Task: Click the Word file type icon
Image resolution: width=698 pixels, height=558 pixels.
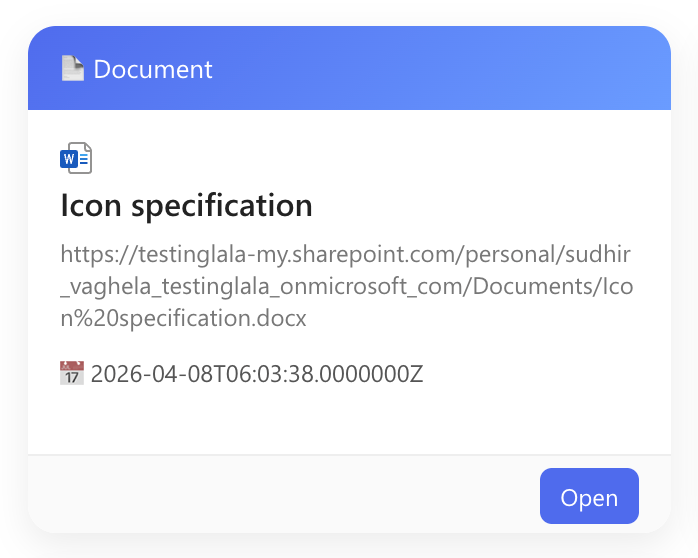Action: (x=76, y=158)
